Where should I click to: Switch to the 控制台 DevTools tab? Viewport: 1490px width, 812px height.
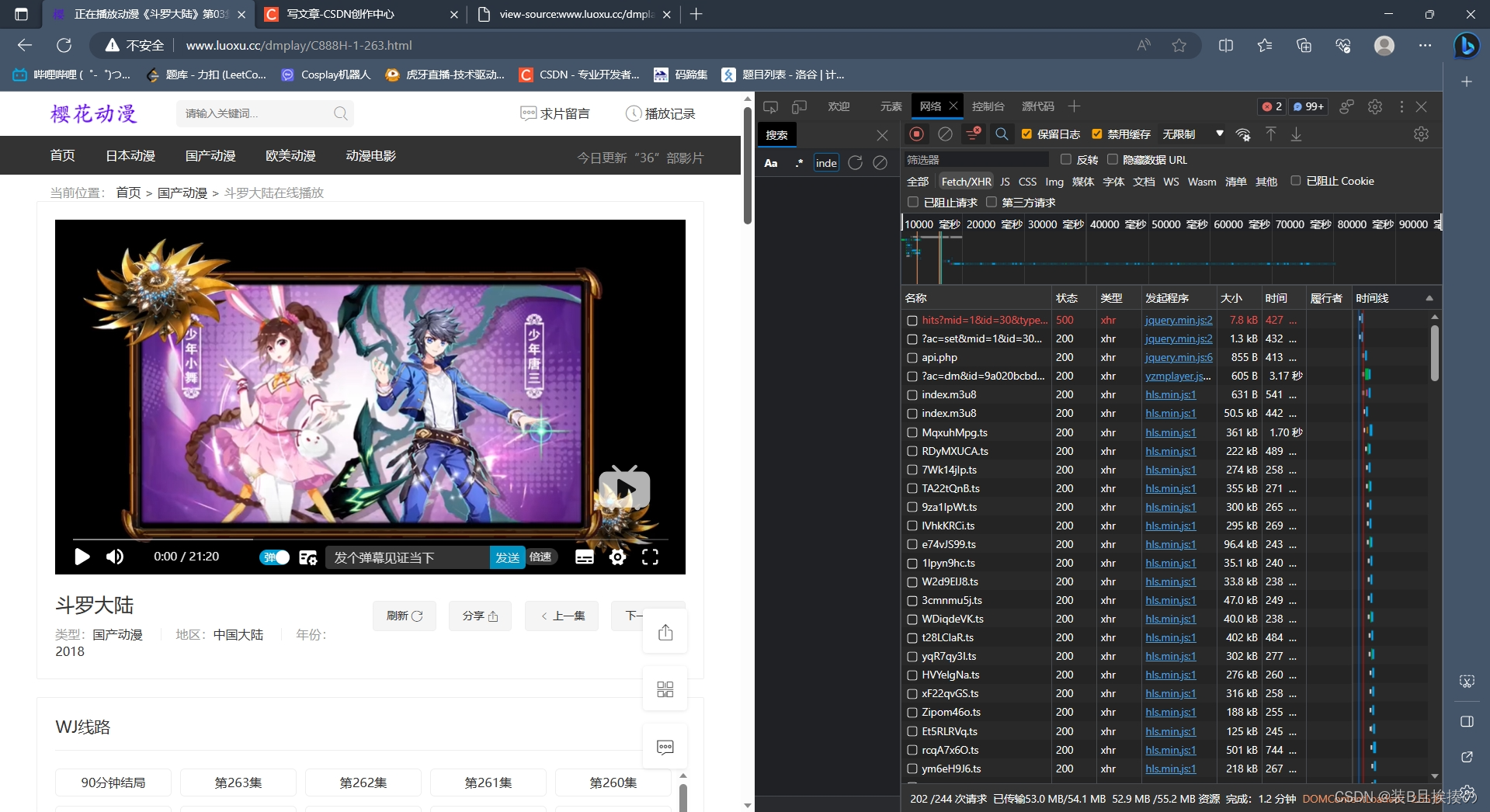click(x=988, y=106)
